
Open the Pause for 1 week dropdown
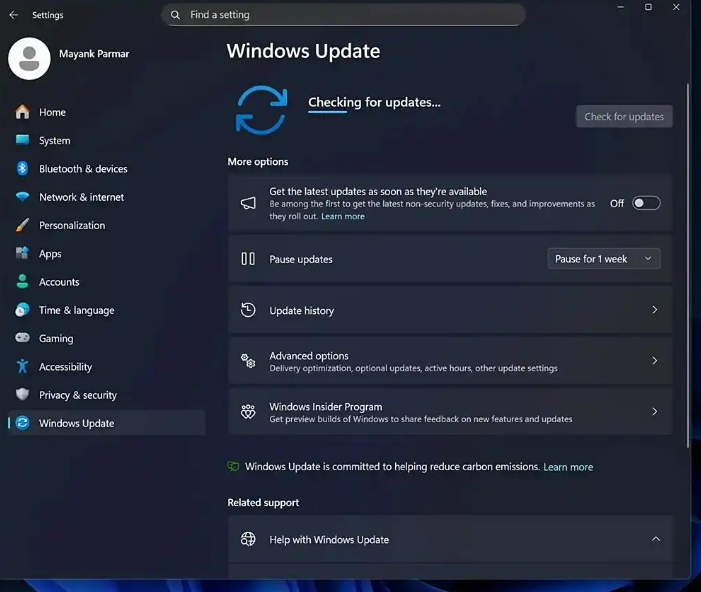[604, 258]
